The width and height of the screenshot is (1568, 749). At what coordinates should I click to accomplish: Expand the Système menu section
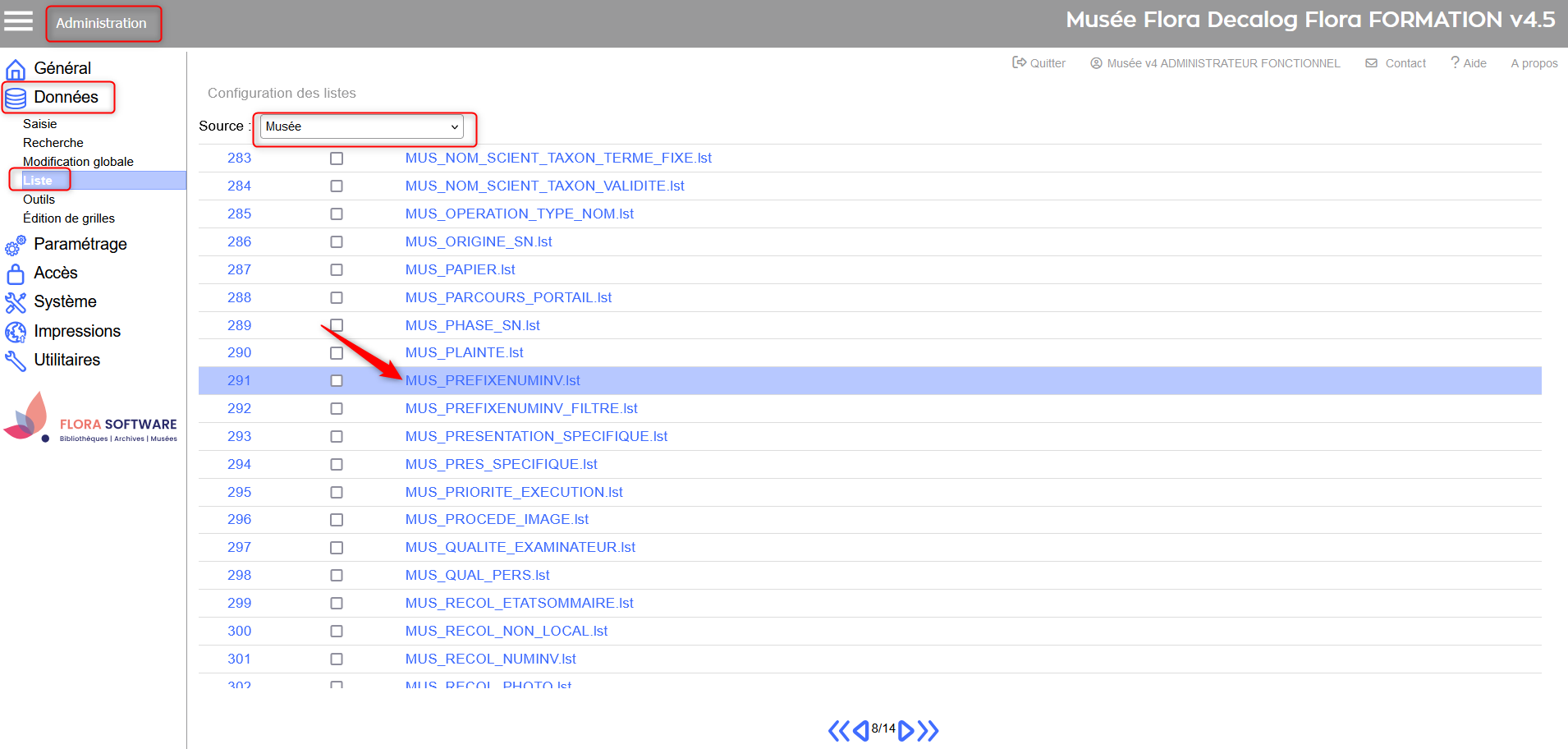point(65,301)
